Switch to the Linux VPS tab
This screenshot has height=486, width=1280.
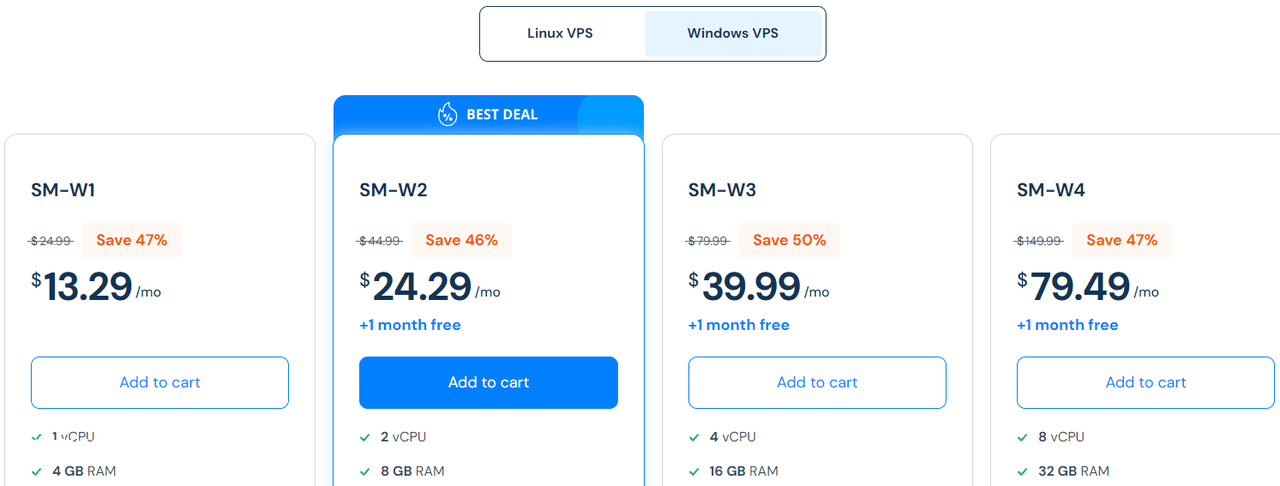(560, 34)
